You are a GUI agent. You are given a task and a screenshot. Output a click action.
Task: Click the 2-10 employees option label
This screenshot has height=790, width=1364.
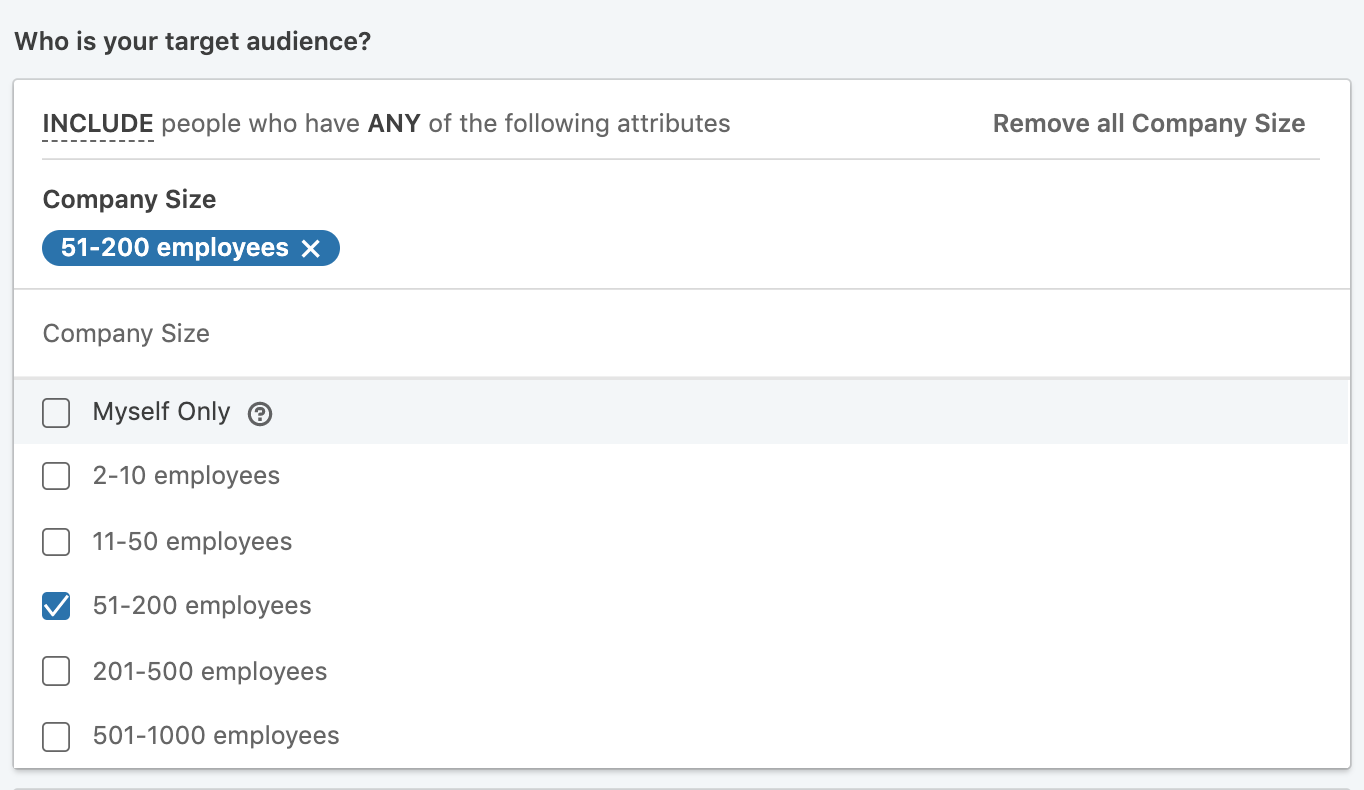186,476
